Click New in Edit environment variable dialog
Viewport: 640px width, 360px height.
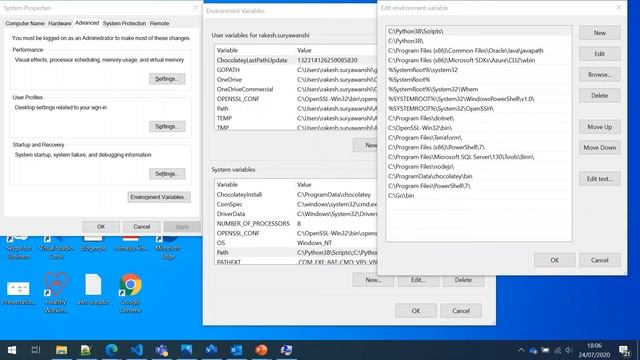pos(600,33)
